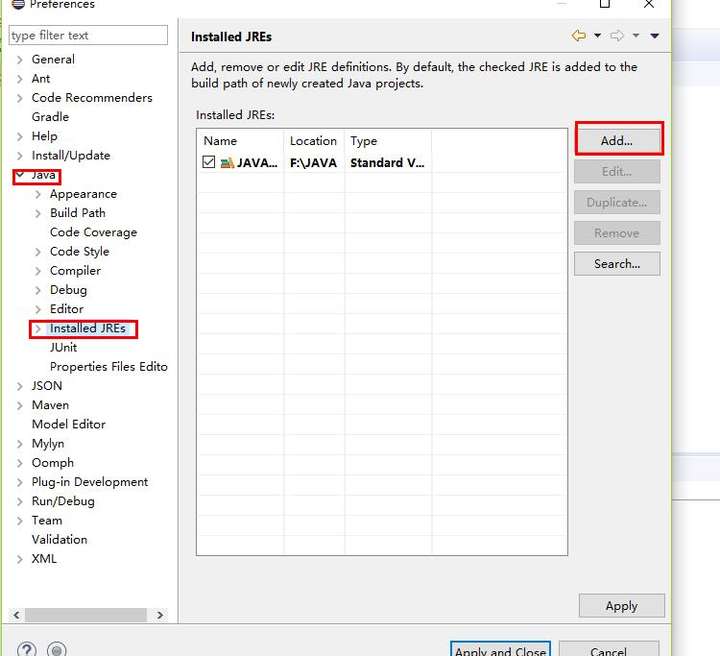Click the Duplicate... button
This screenshot has height=656, width=720.
[617, 202]
